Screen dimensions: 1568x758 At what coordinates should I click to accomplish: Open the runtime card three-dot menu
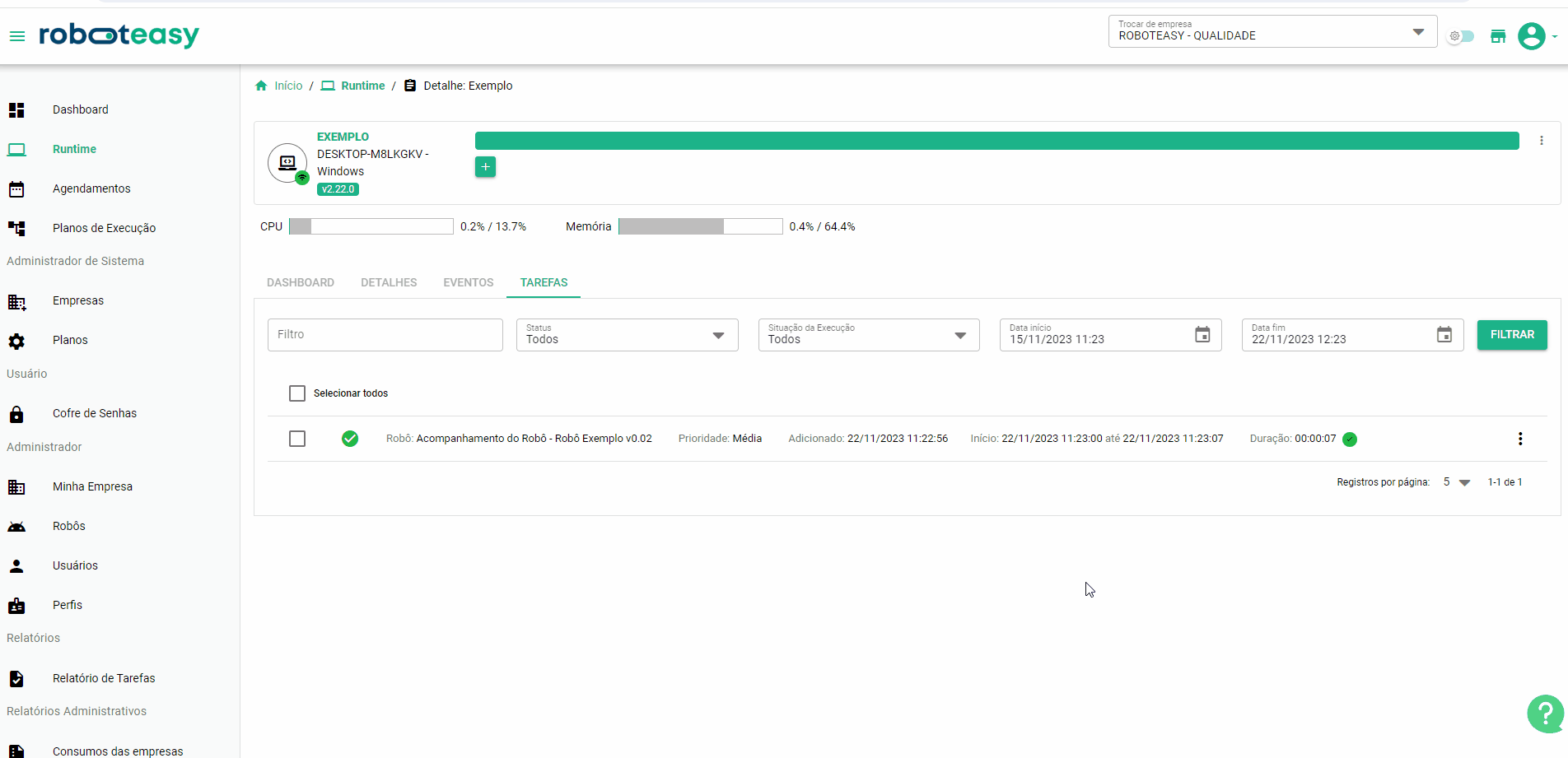point(1541,141)
